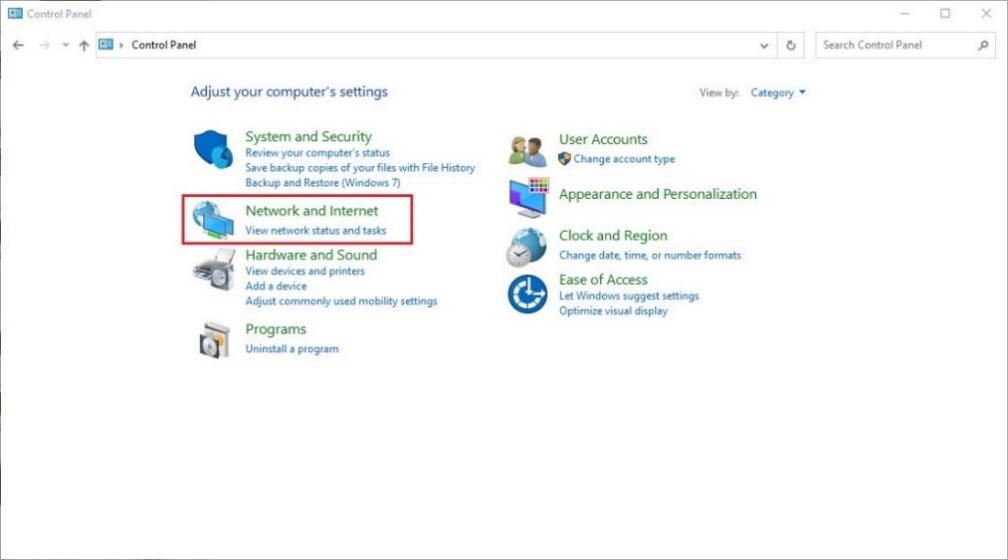The image size is (1008, 560).
Task: Click the Search Control Panel field
Action: click(895, 45)
